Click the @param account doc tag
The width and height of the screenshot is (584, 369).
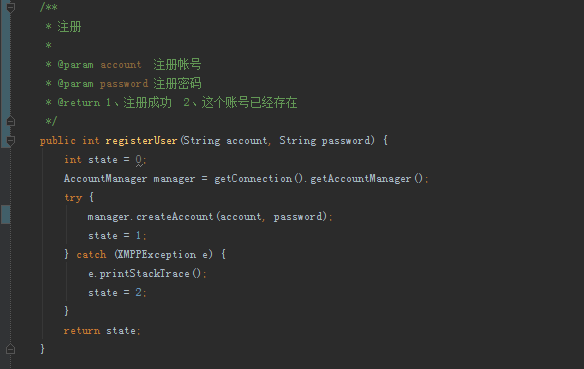point(99,65)
